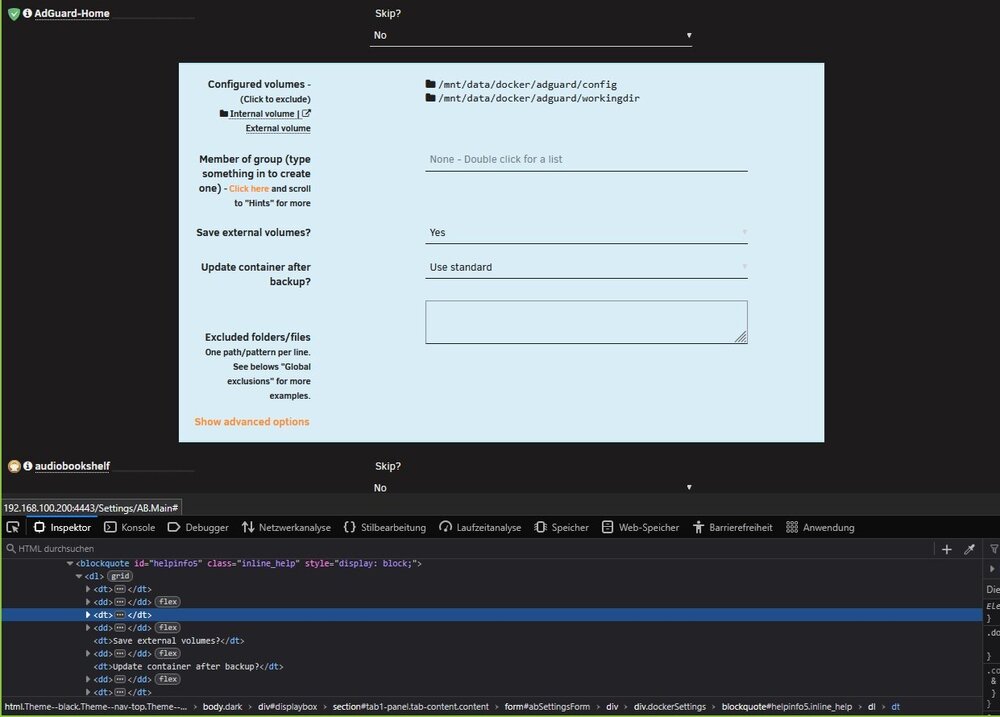Select div#displaybox in the breadcrumb bar

click(288, 707)
